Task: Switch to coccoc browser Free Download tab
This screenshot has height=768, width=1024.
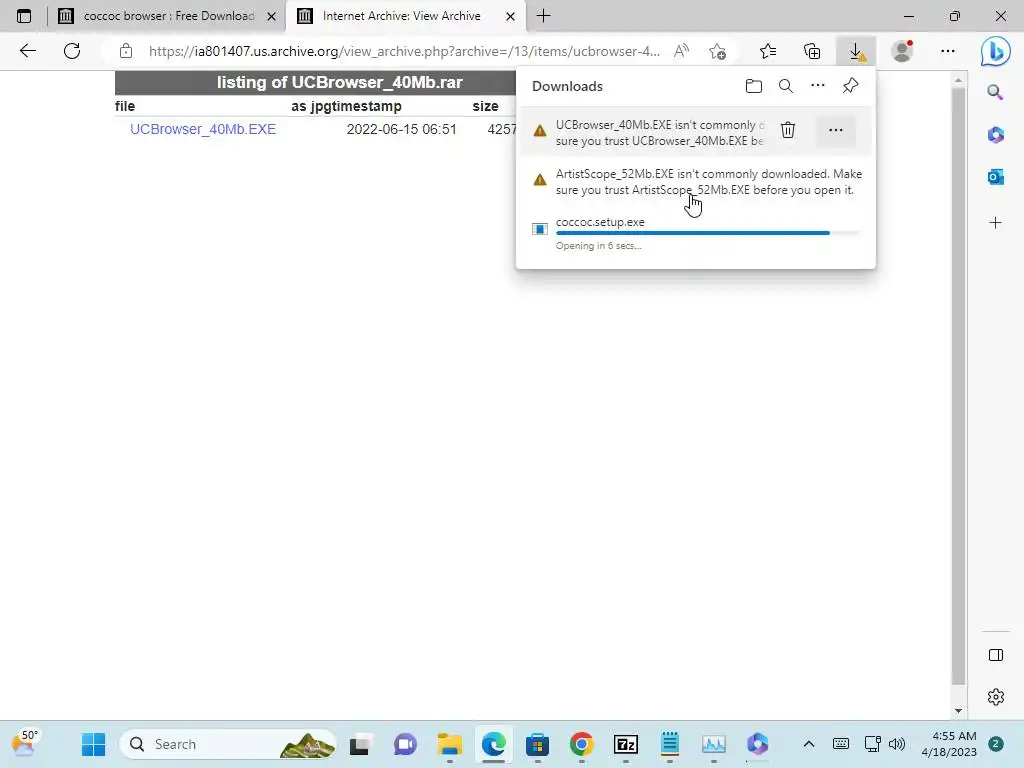Action: pyautogui.click(x=167, y=16)
